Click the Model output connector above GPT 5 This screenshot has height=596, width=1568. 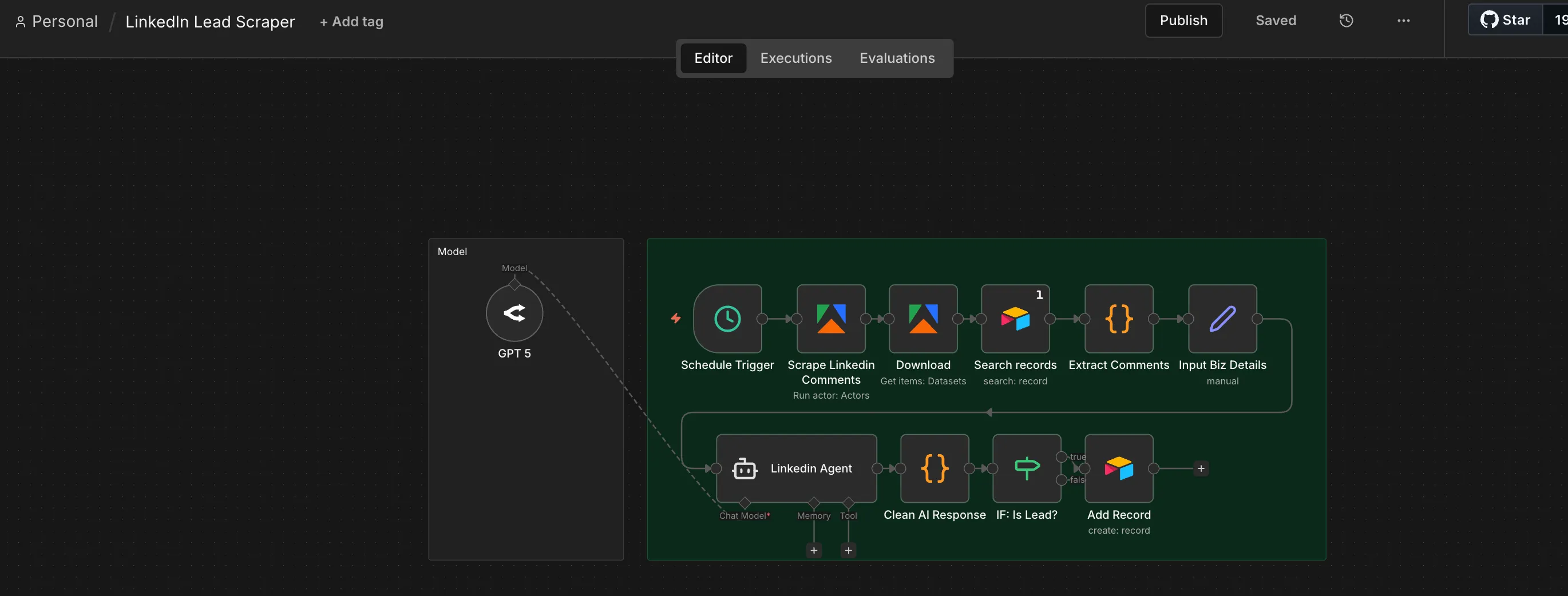pos(514,284)
